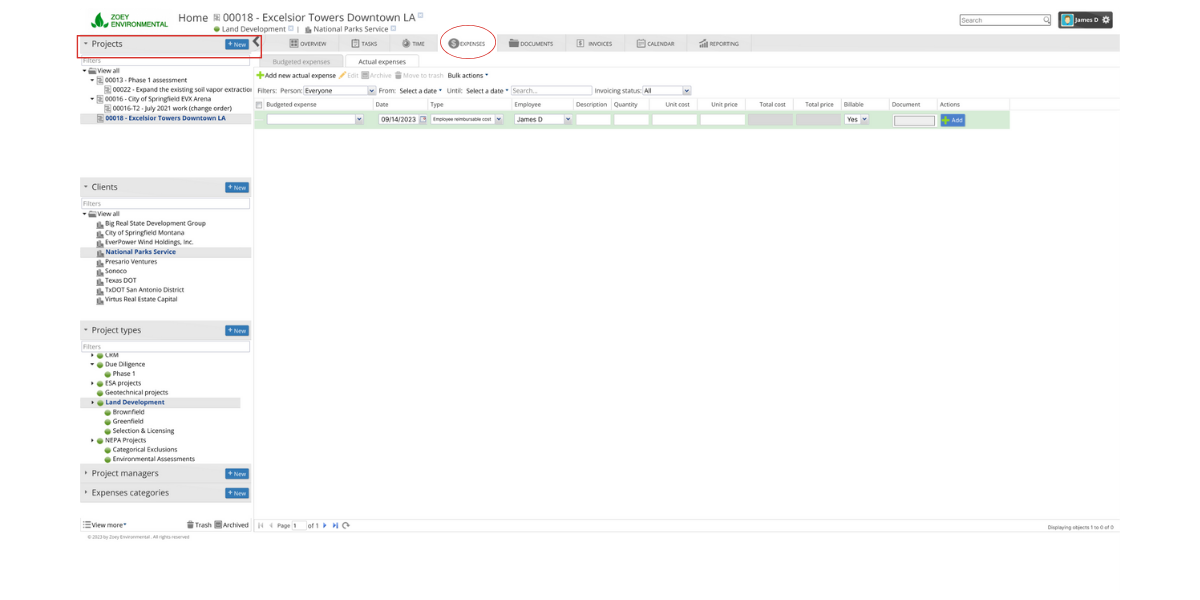Collapse the sidebar with the arrow icon
This screenshot has width=1200, height=600.
coord(257,43)
